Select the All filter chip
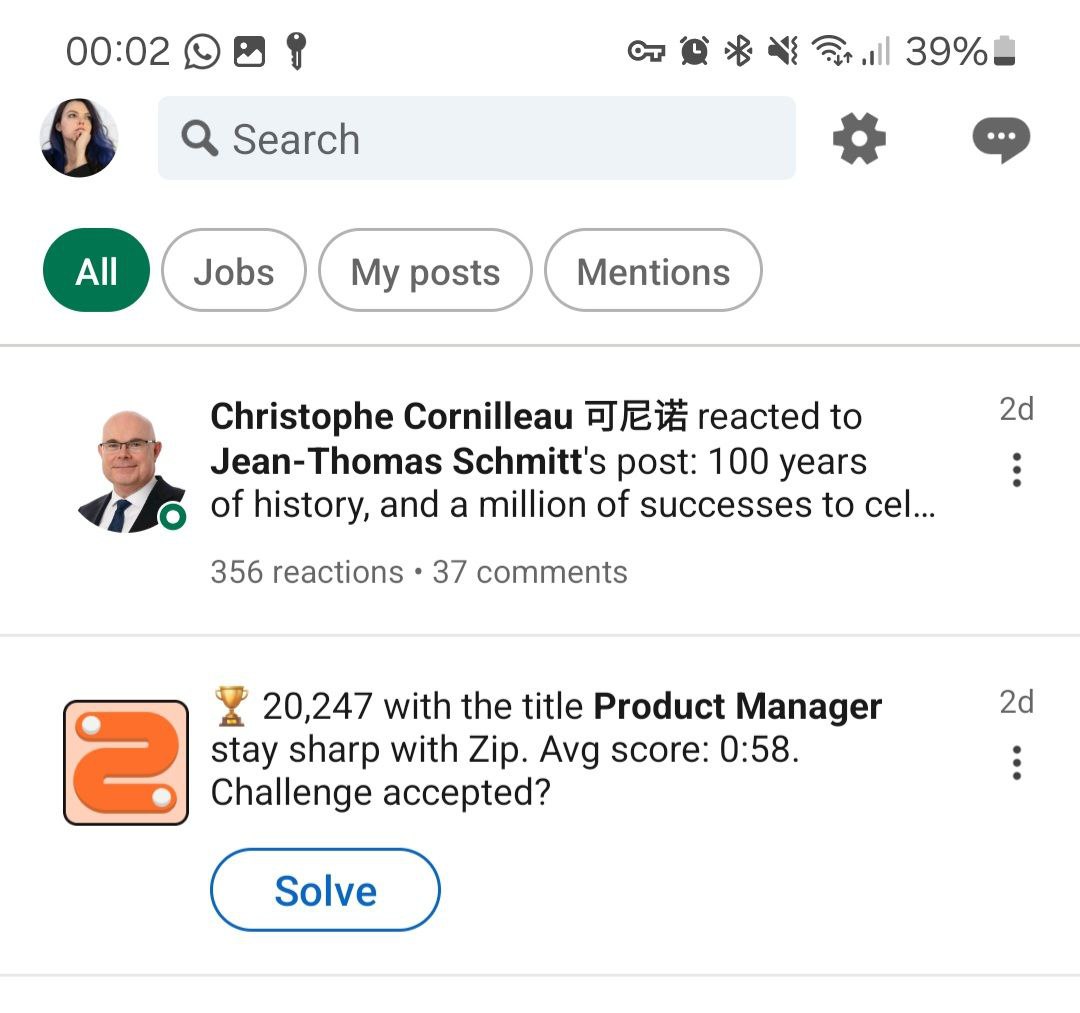The image size is (1080, 1013). pyautogui.click(x=96, y=271)
